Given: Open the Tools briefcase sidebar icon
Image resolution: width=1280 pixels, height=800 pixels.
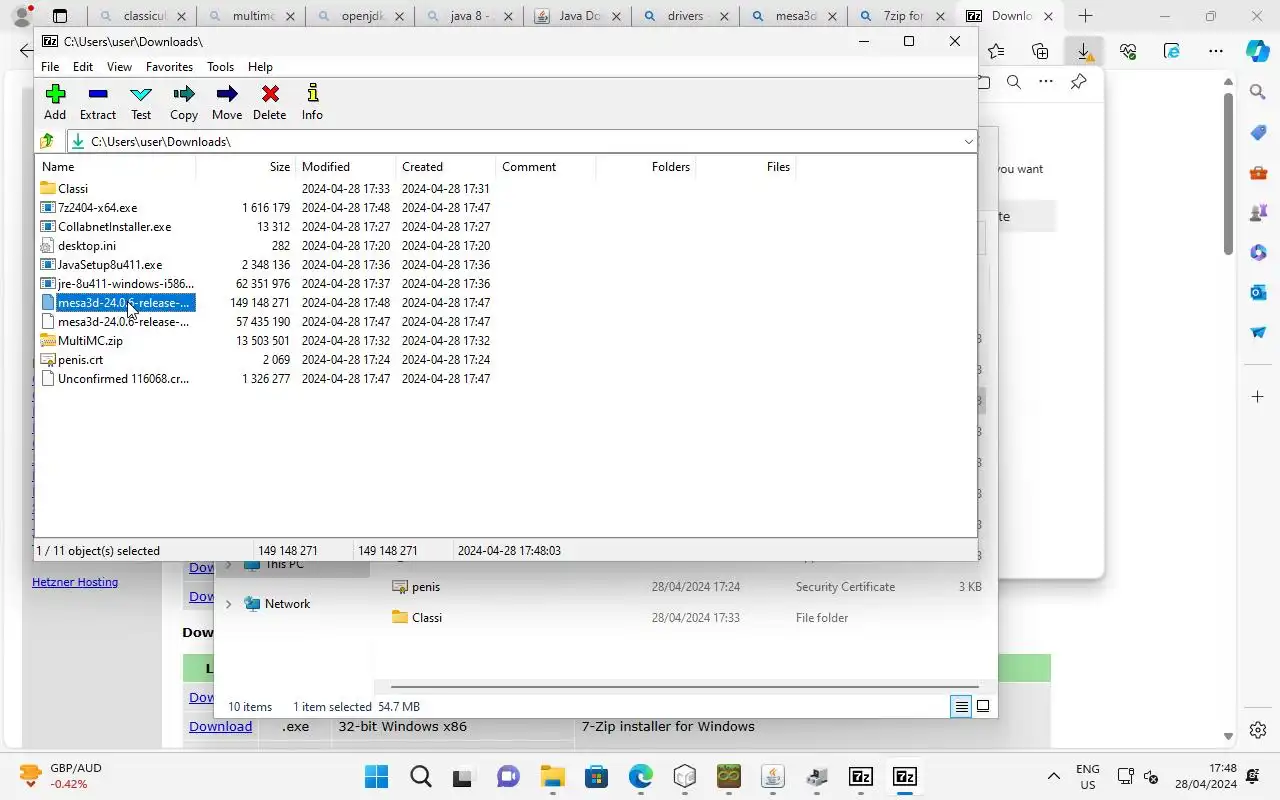Looking at the screenshot, I should pyautogui.click(x=1258, y=173).
